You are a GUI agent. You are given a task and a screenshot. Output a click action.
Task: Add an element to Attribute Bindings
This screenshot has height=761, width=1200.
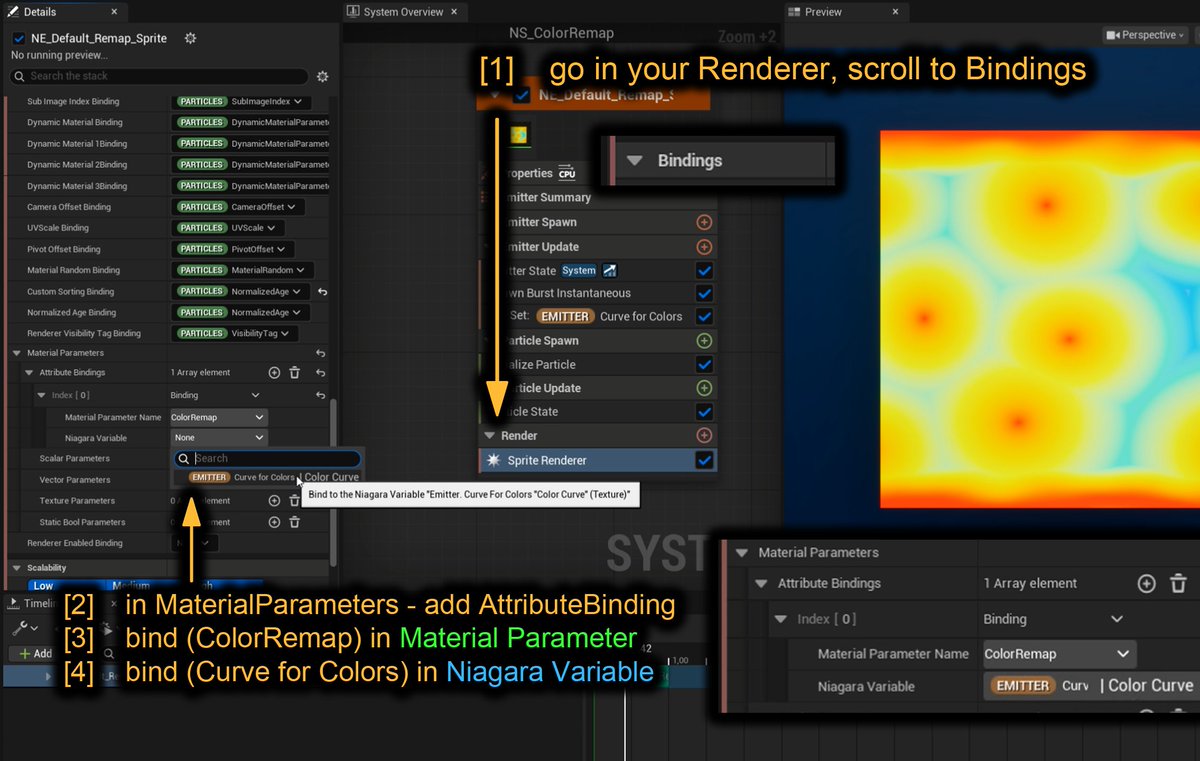(x=274, y=372)
